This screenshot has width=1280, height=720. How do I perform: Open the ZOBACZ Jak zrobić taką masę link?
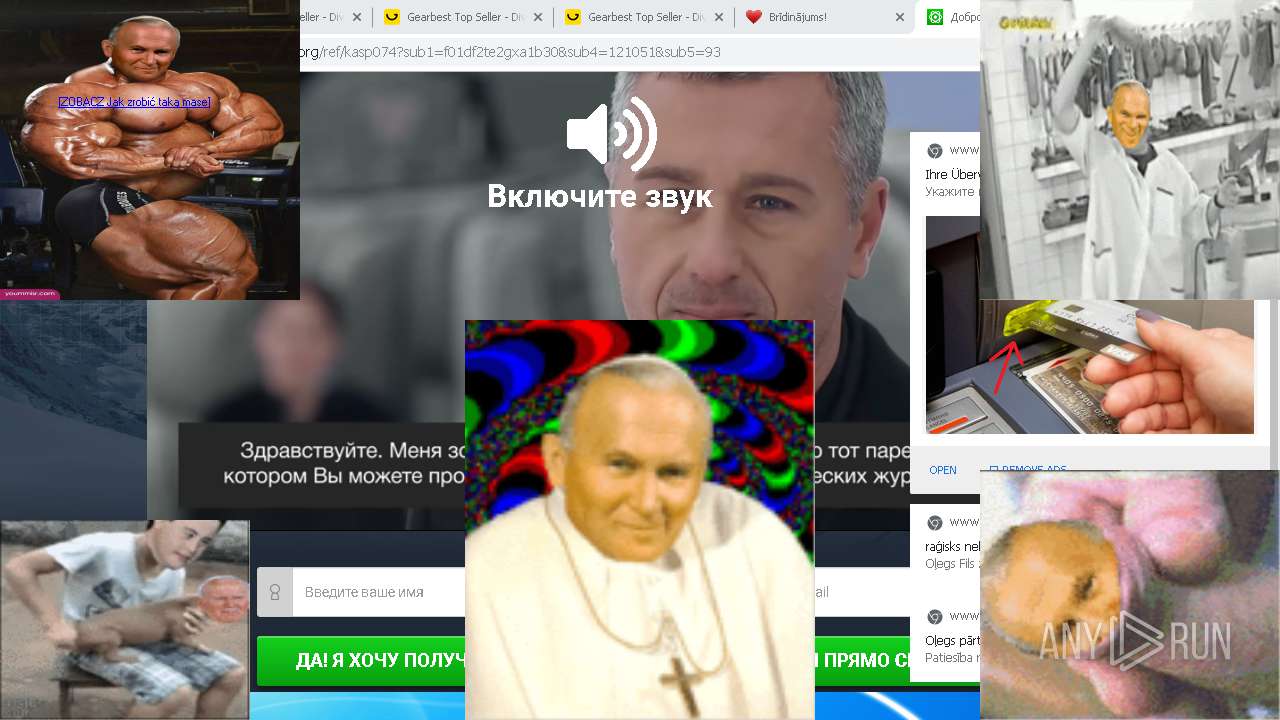[134, 102]
